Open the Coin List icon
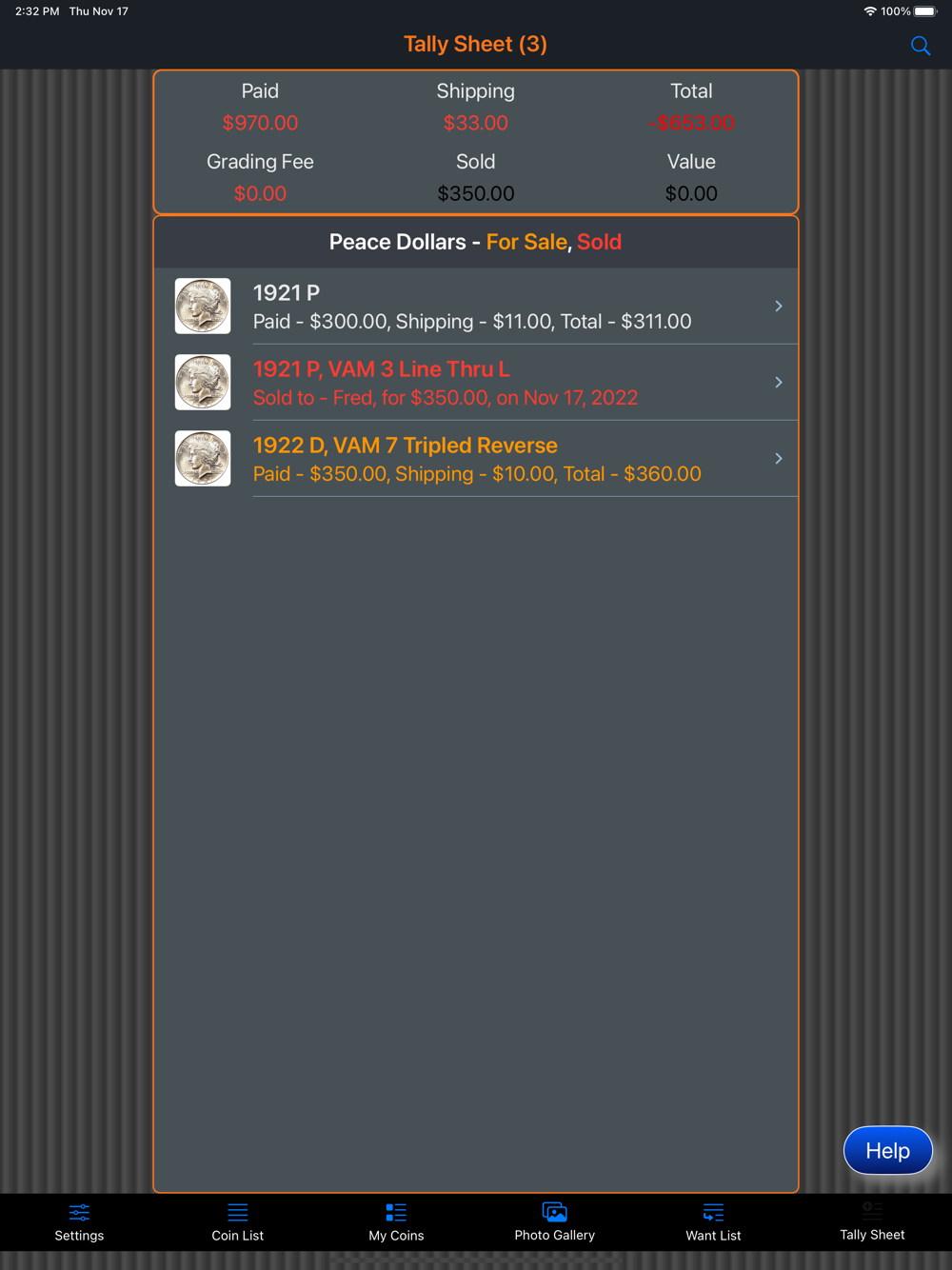Screen dimensions: 952x1270 [237, 1212]
